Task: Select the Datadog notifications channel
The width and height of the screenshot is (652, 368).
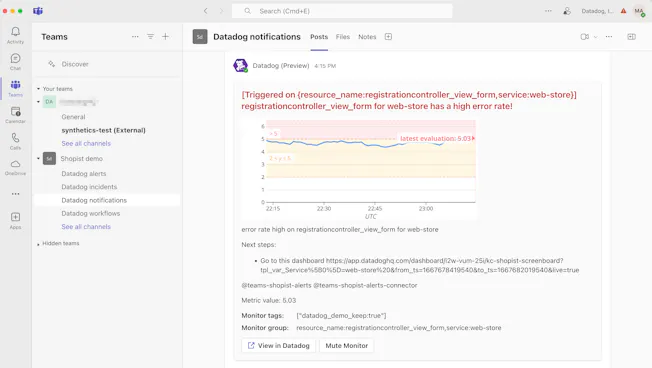Action: (x=107, y=200)
